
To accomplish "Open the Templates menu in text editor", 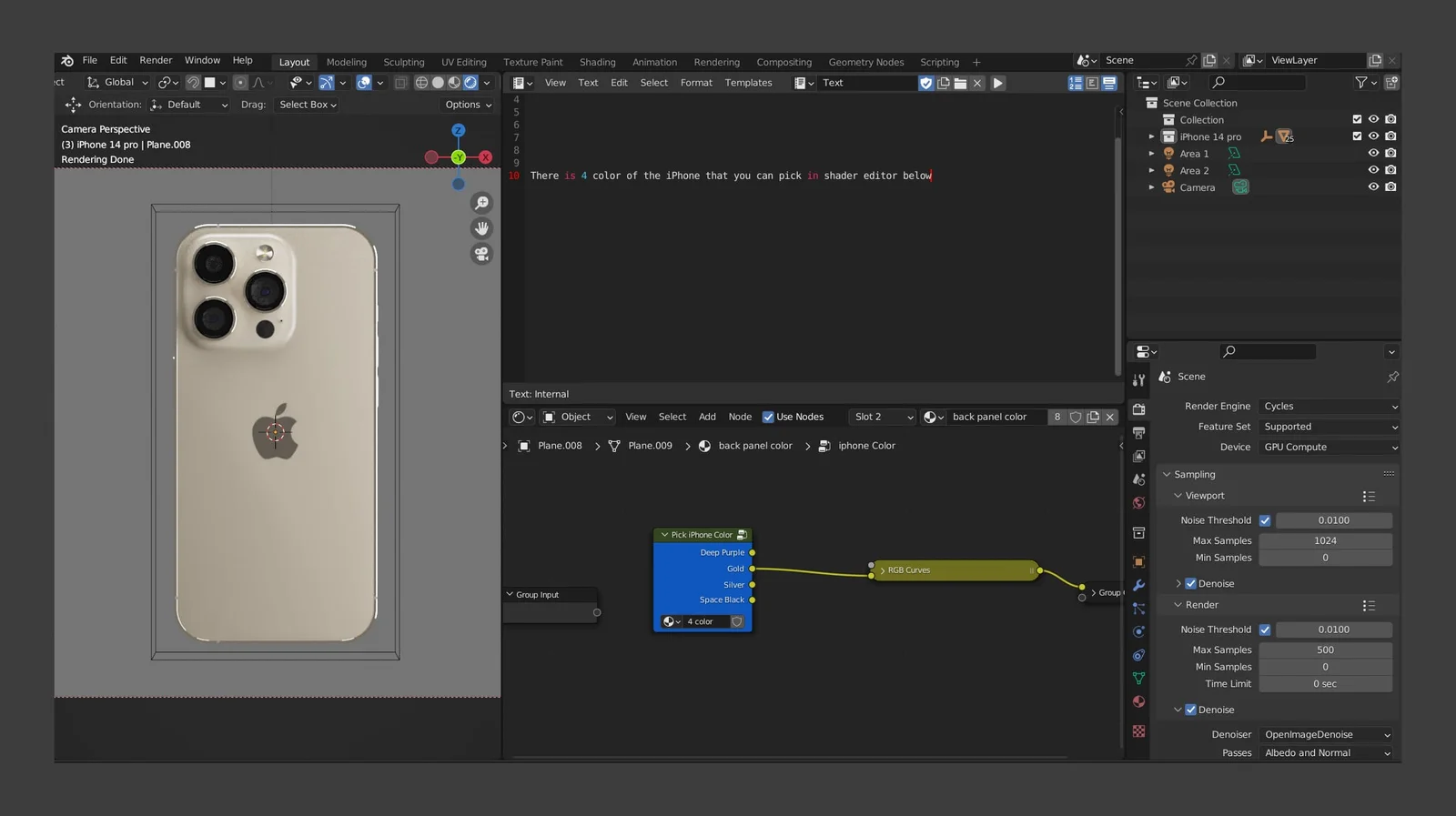I will (748, 83).
